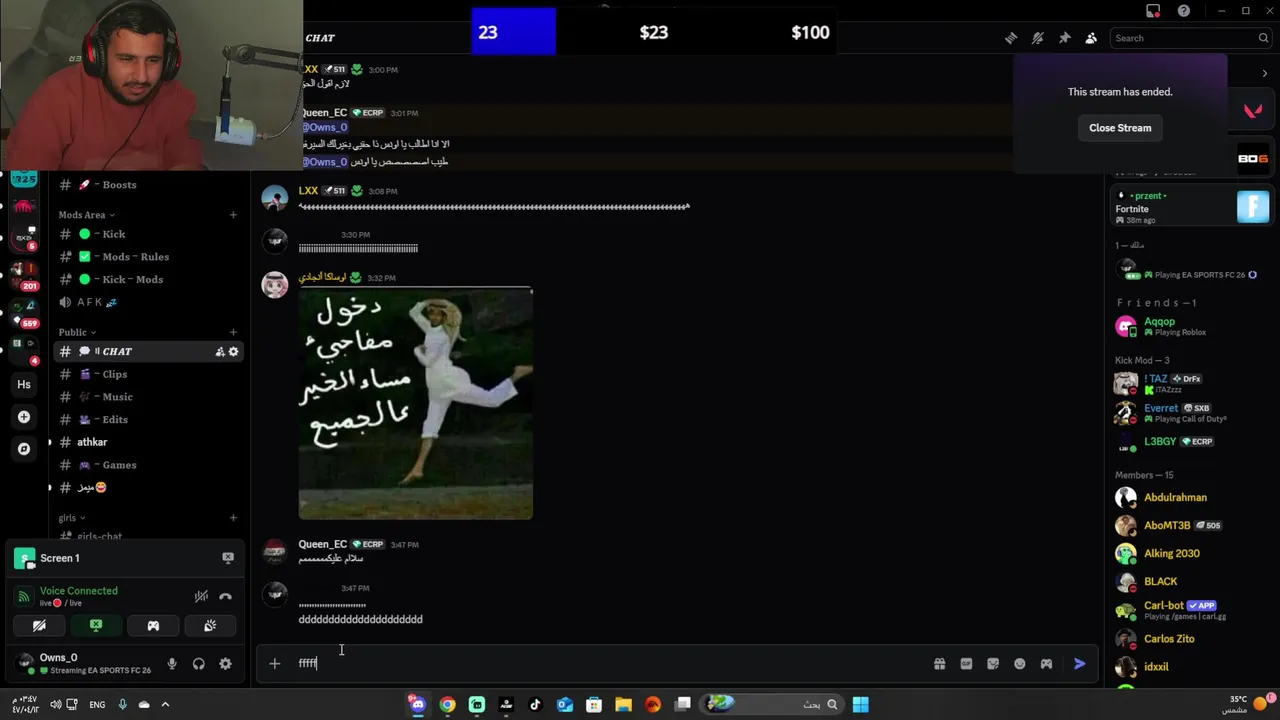Viewport: 1280px width, 720px height.
Task: Disconnect from voice phone icon
Action: click(225, 597)
